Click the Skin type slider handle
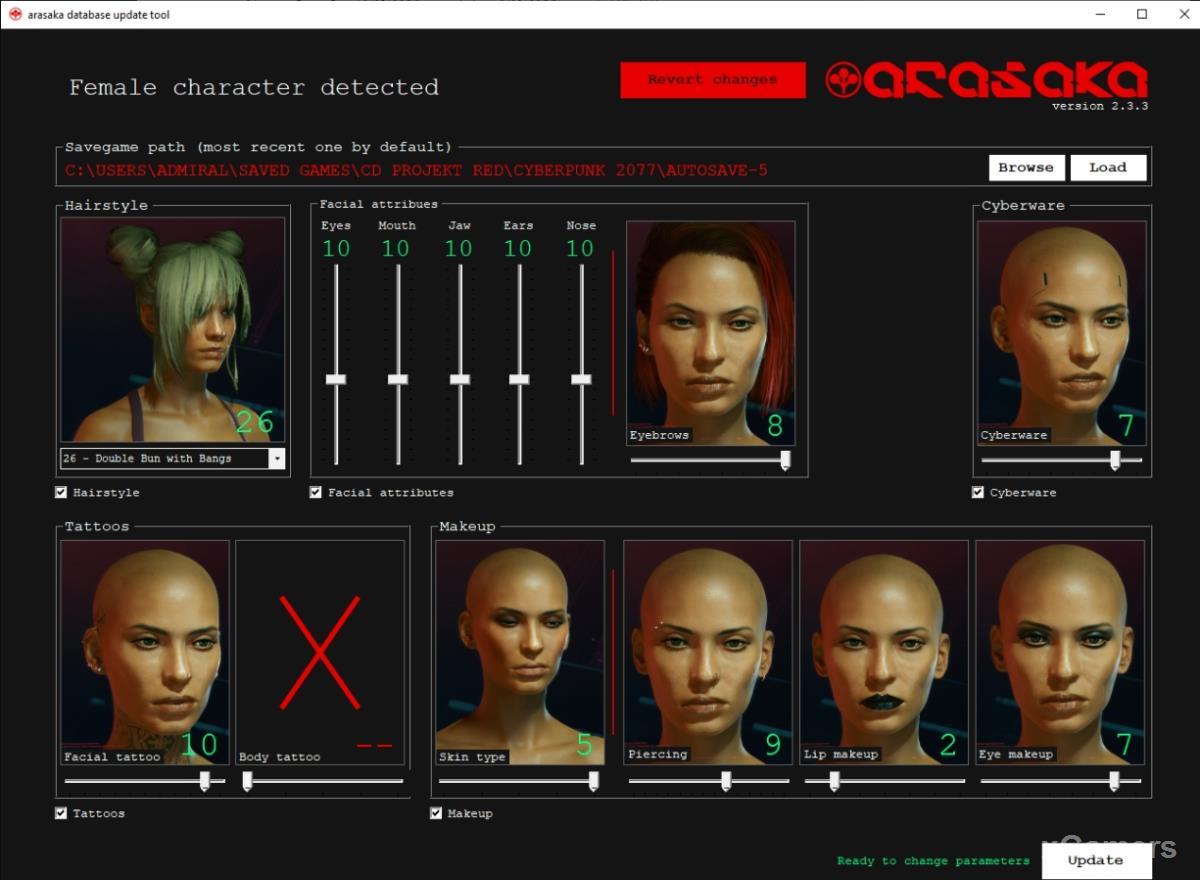 click(x=593, y=781)
